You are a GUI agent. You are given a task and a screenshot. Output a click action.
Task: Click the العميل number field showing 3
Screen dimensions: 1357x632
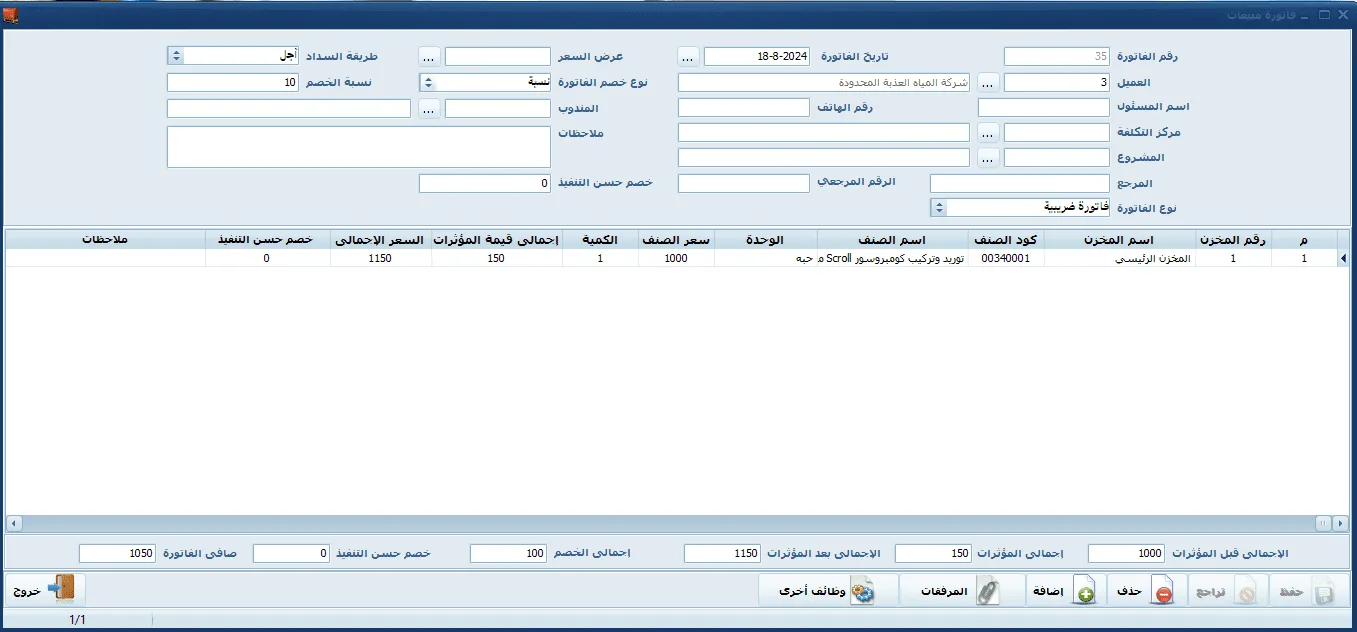pos(1057,83)
